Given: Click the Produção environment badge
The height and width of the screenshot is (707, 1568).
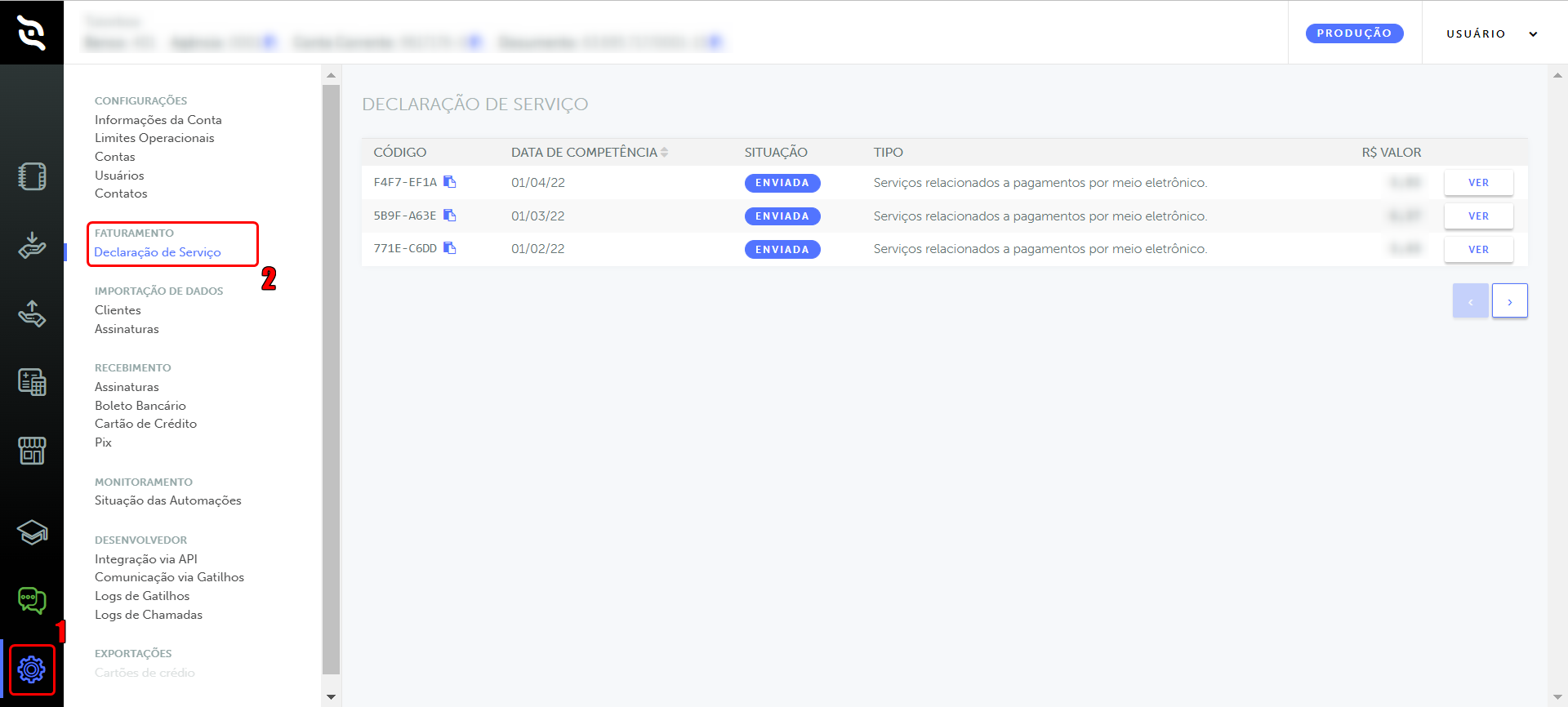Looking at the screenshot, I should coord(1354,33).
